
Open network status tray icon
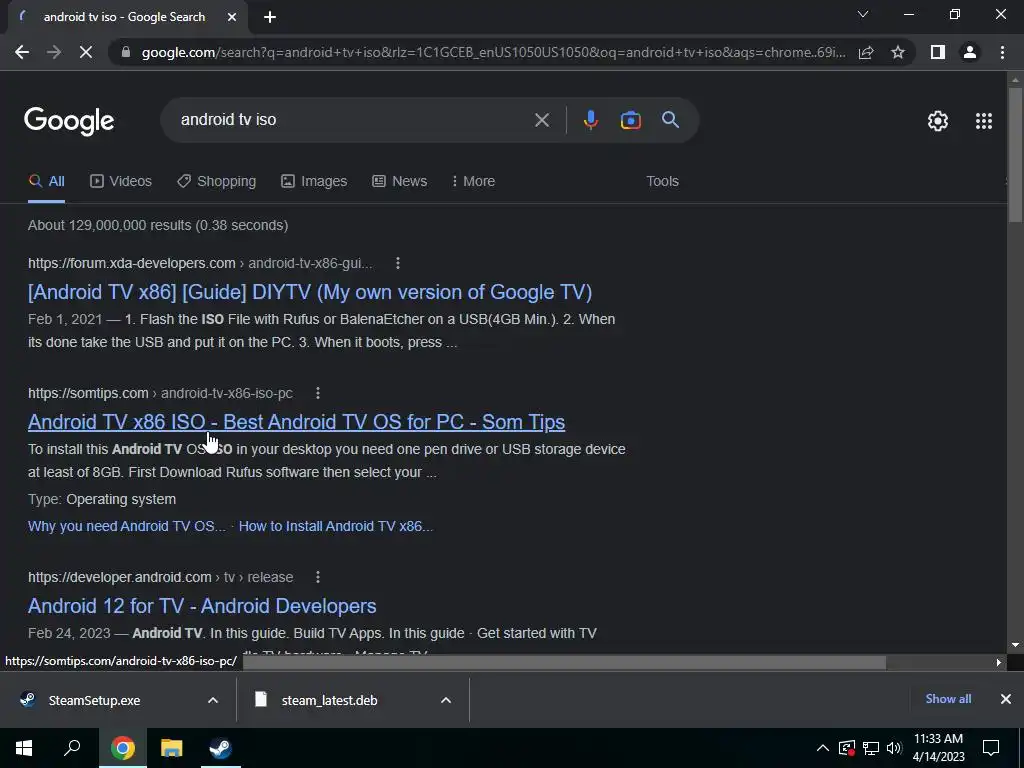(x=871, y=748)
